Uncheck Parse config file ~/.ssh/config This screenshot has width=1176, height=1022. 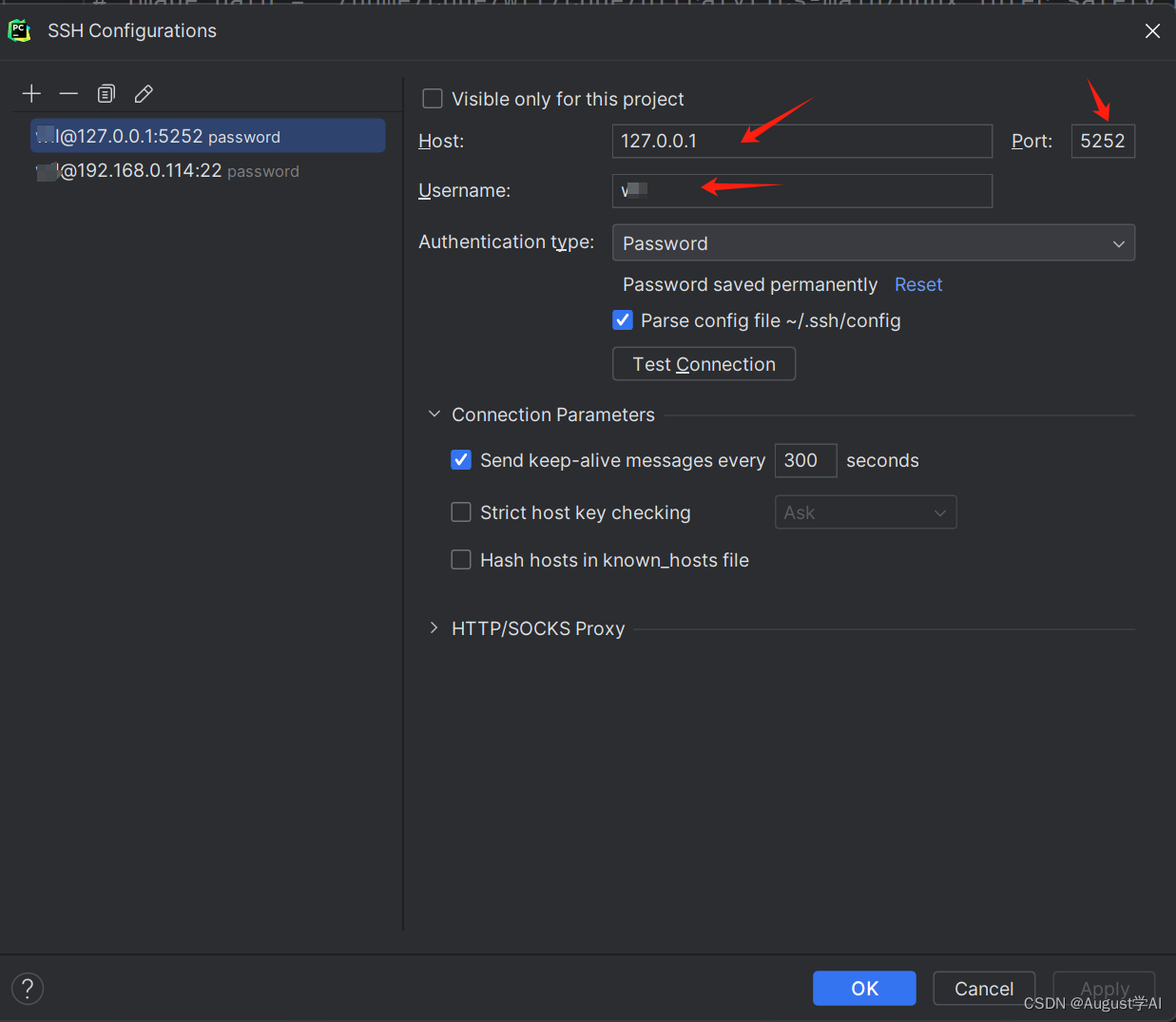click(x=623, y=320)
